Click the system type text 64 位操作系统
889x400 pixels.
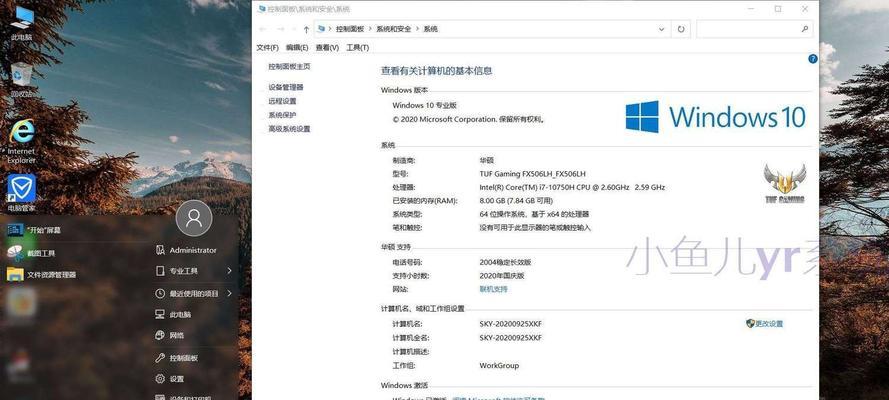tap(534, 214)
